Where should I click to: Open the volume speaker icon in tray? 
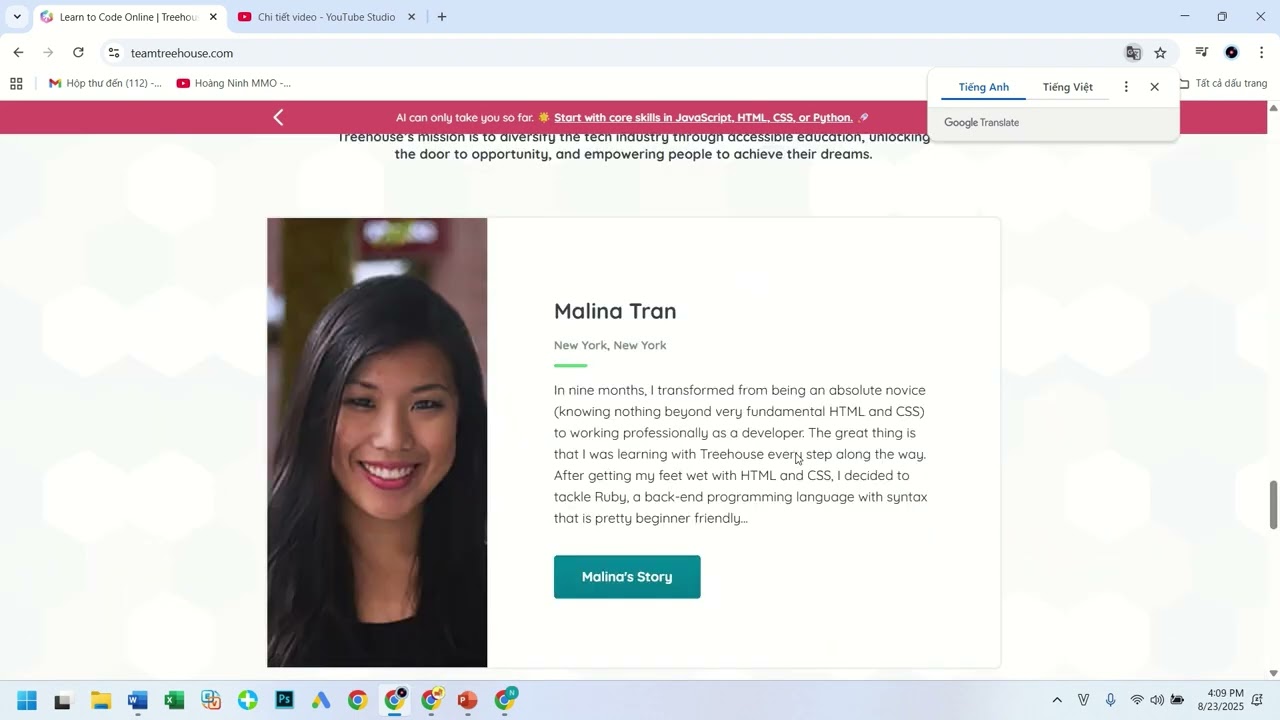pos(1157,700)
